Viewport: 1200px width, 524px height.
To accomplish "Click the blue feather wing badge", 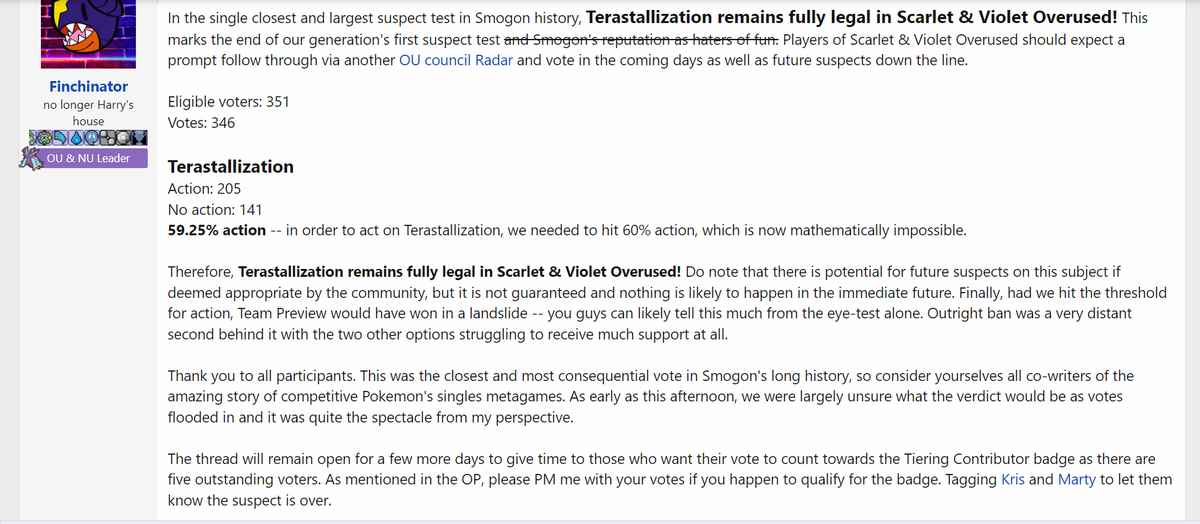I will 60,138.
